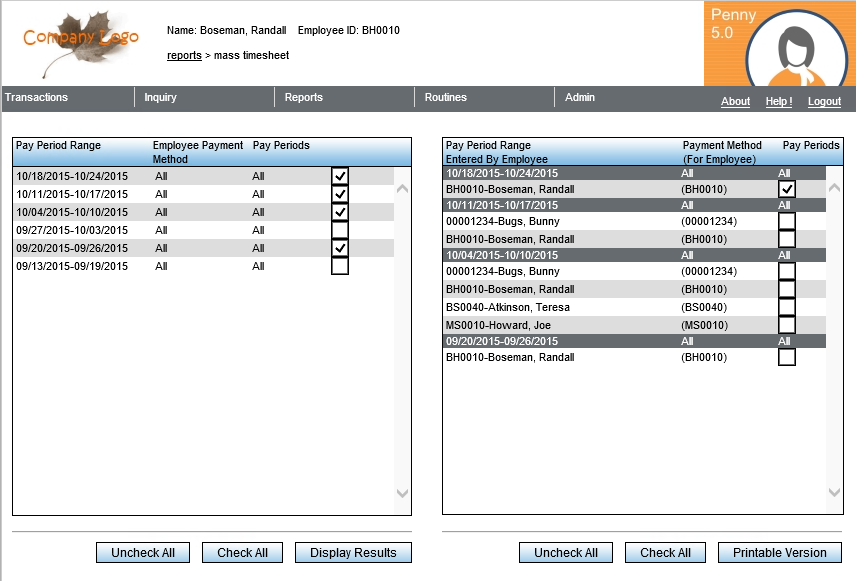Open the Inquiry menu
Viewport: 856px width, 581px height.
(160, 97)
